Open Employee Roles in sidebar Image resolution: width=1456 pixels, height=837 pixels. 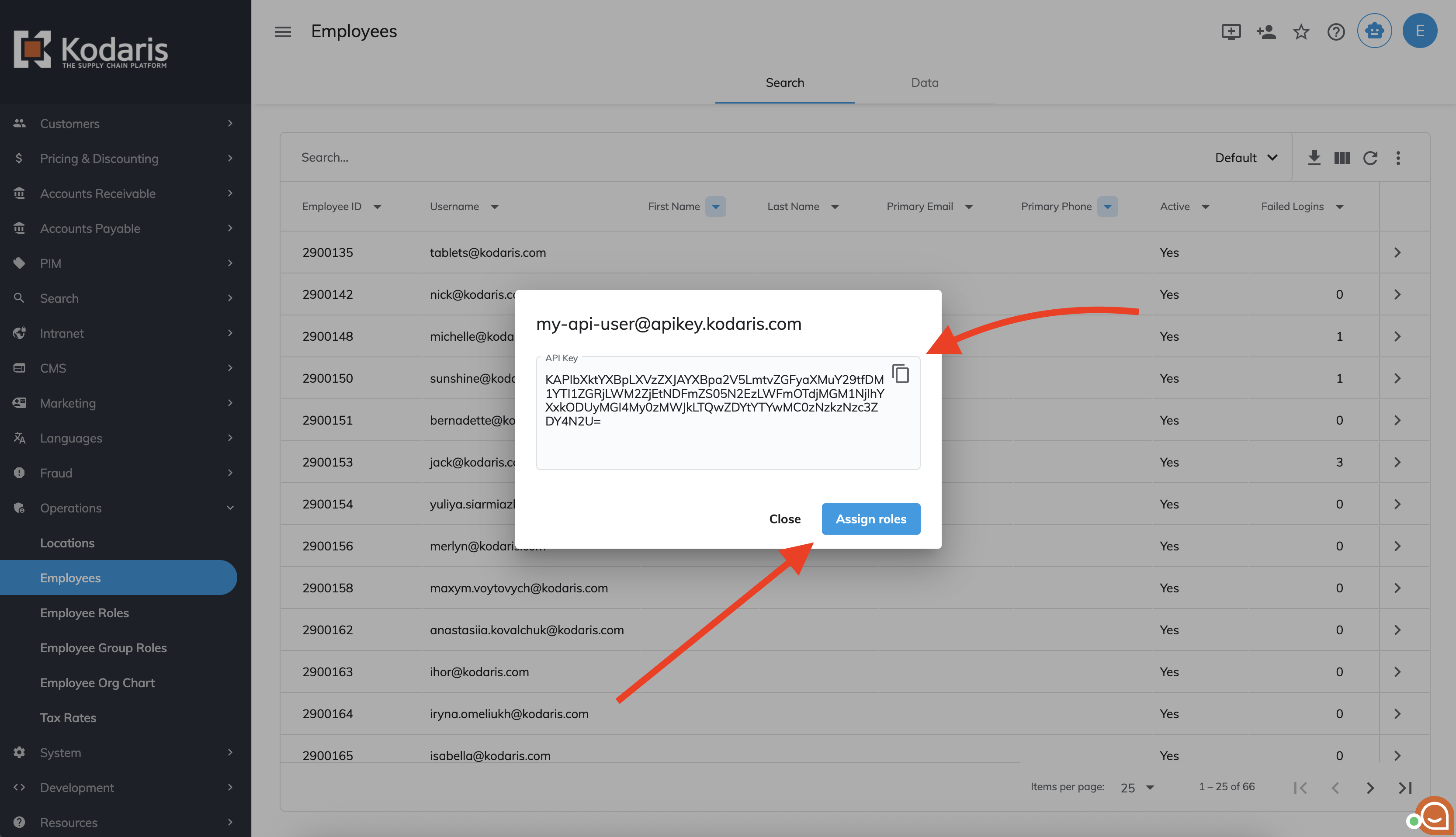(x=84, y=613)
